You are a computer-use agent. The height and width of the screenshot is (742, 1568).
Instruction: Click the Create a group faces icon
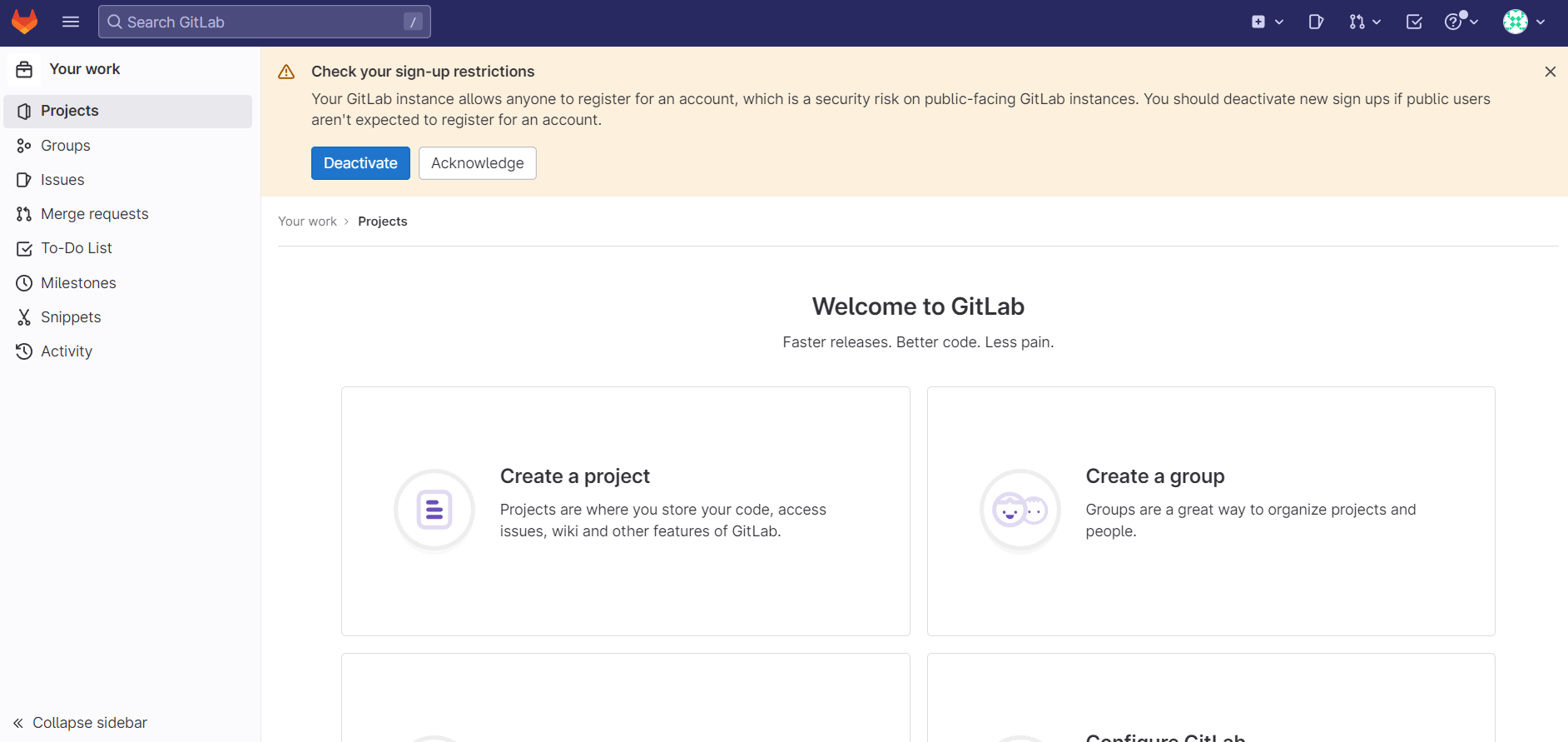1020,510
